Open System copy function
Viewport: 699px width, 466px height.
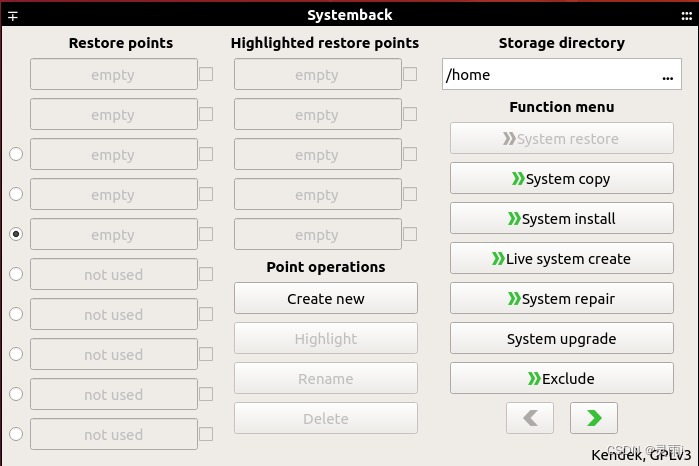562,179
